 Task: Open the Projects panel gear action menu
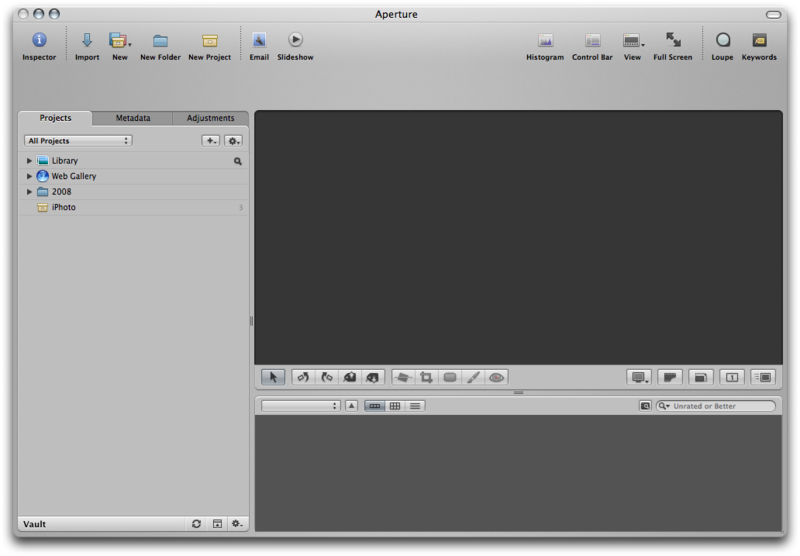click(233, 141)
